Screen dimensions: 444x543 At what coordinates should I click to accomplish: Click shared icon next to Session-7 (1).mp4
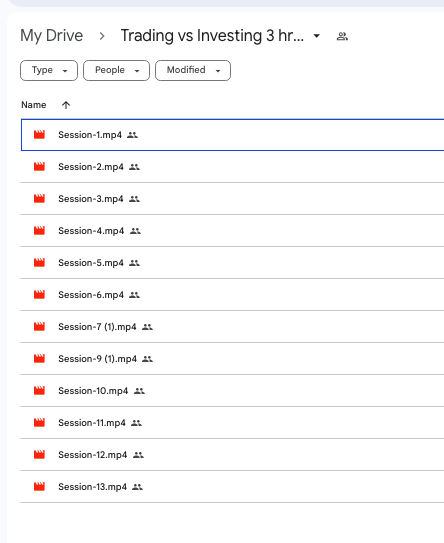[147, 327]
